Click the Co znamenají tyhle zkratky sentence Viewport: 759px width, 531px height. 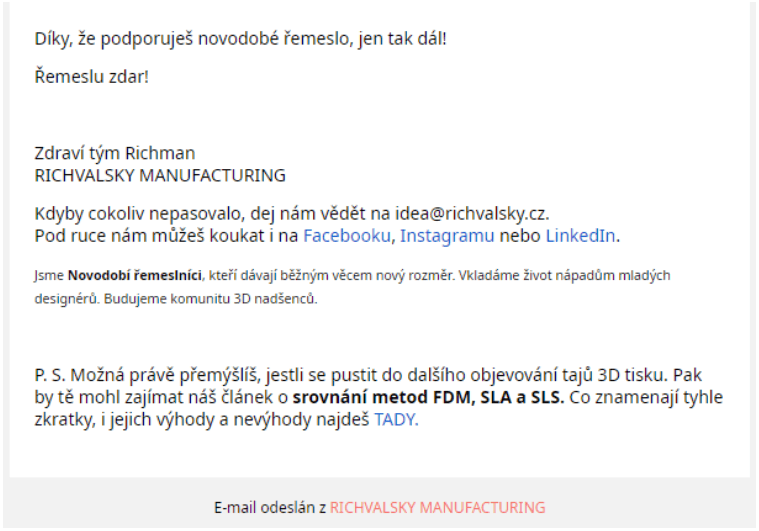(379, 408)
